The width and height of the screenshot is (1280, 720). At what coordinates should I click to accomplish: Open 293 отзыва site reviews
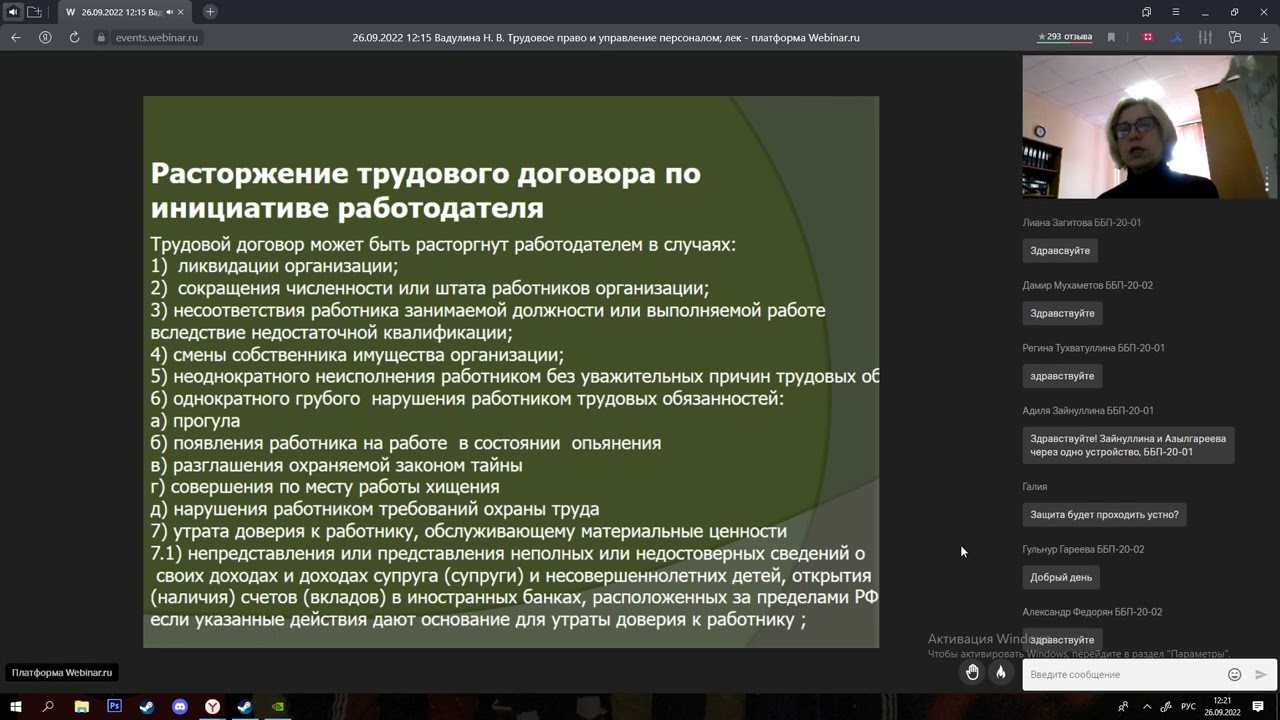pyautogui.click(x=1065, y=37)
